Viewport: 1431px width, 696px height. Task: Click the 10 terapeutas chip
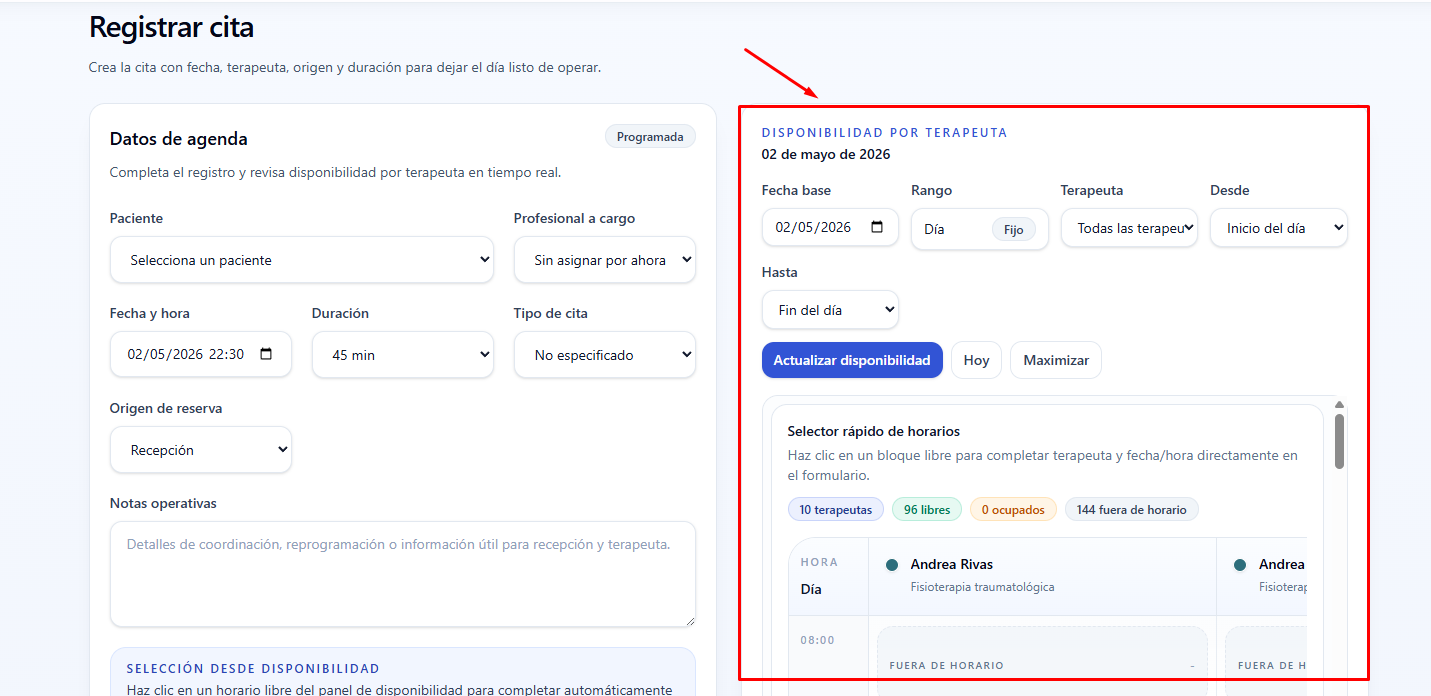pyautogui.click(x=836, y=510)
